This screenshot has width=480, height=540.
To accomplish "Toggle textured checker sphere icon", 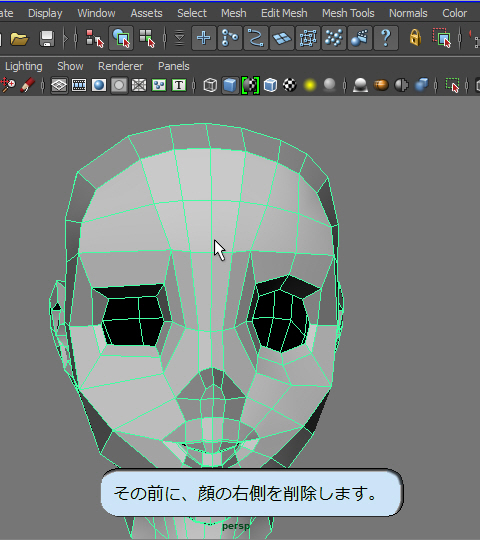I will [290, 85].
